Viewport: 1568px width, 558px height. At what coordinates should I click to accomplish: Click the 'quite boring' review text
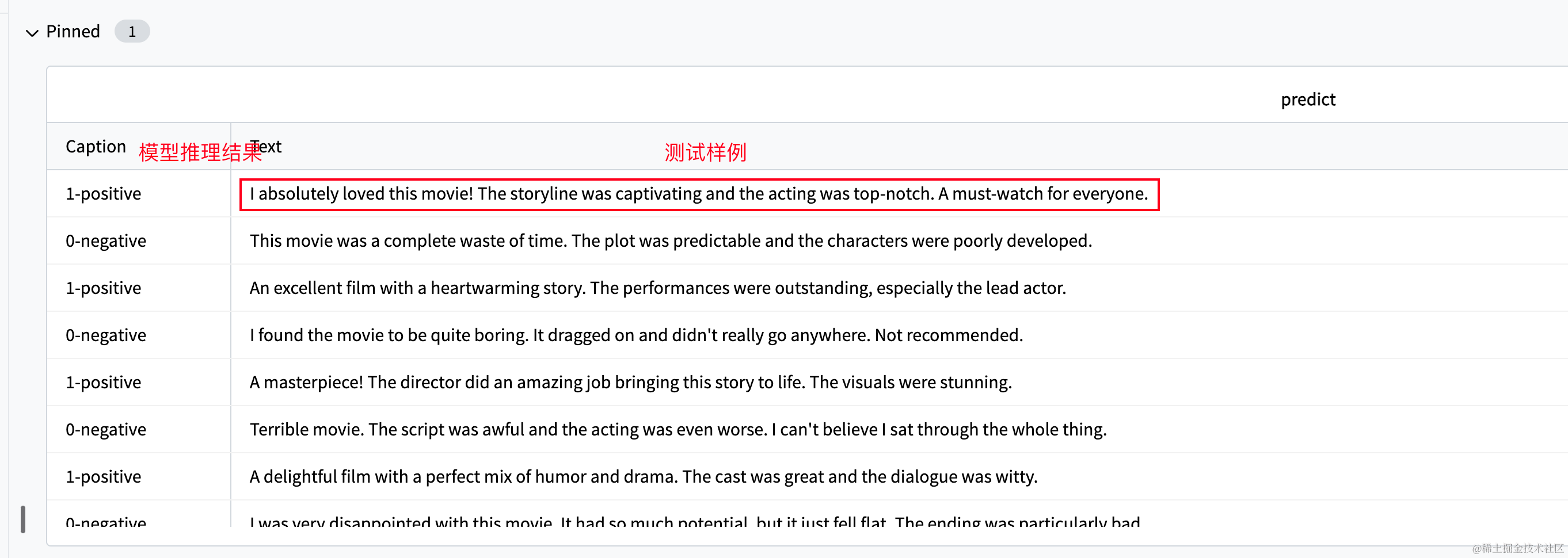click(x=636, y=335)
